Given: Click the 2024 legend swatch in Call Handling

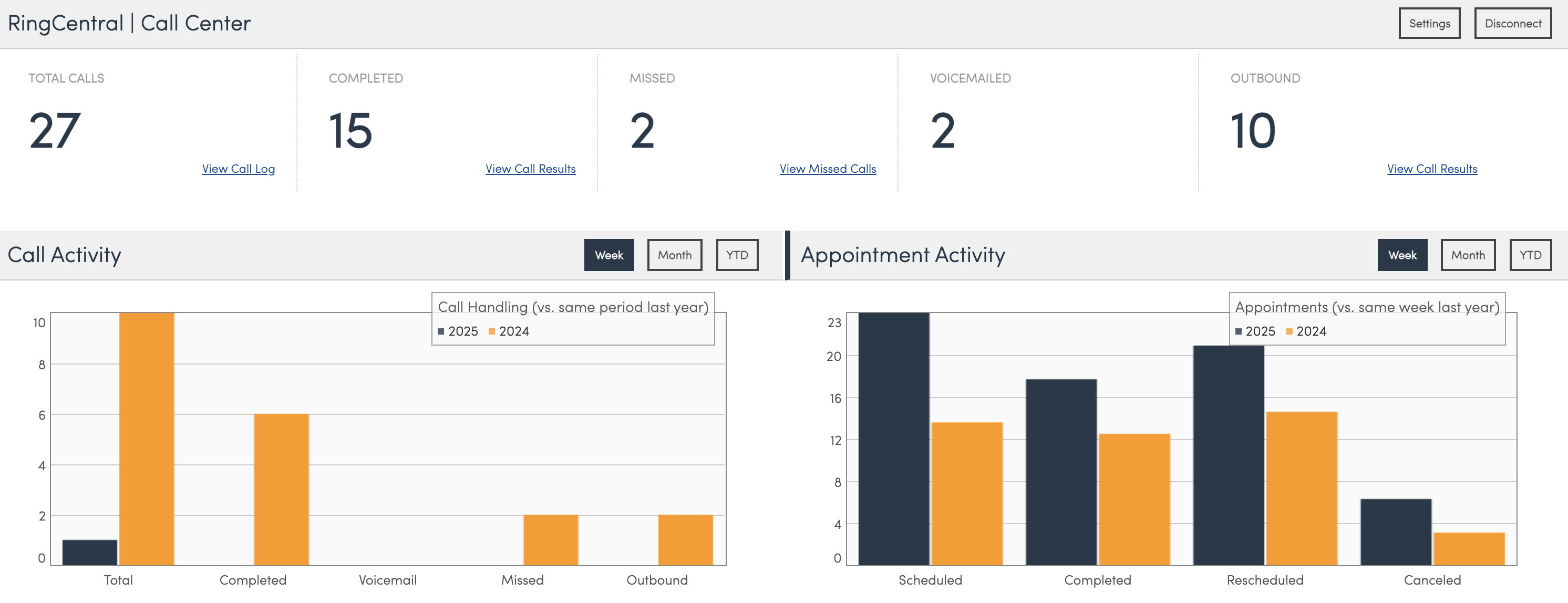Looking at the screenshot, I should point(492,331).
